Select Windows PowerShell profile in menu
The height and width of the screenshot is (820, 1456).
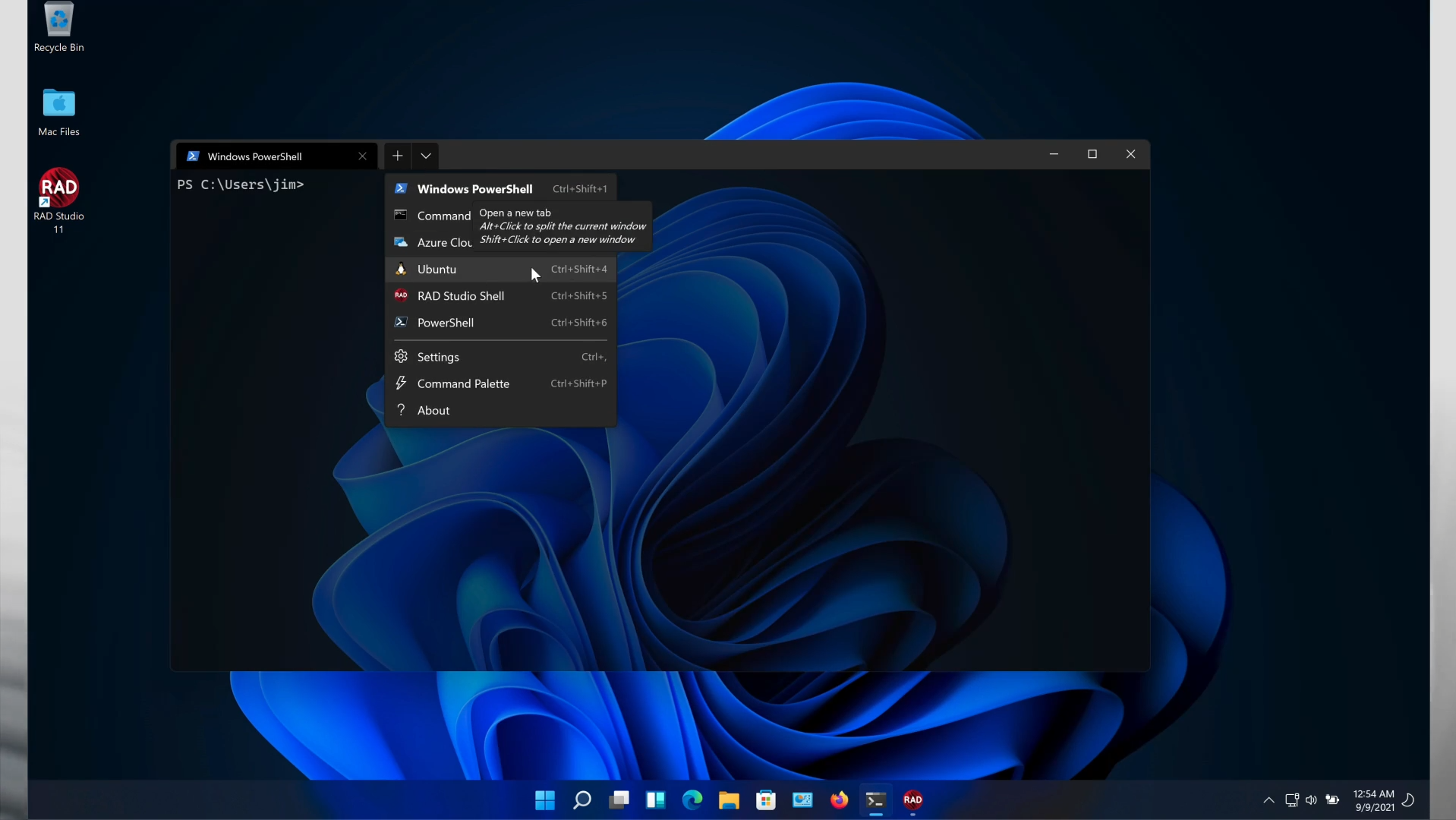click(x=500, y=189)
